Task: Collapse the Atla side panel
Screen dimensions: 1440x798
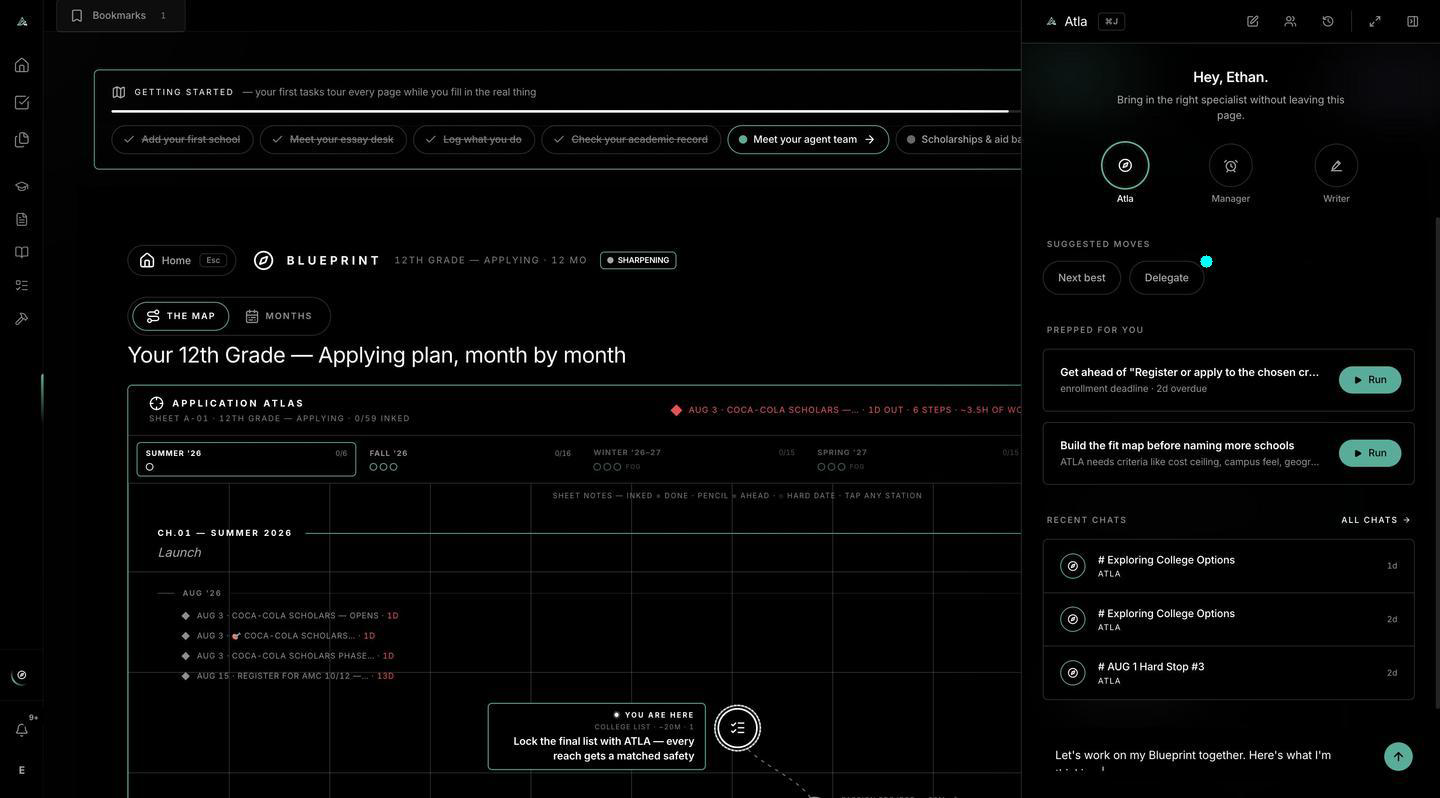Action: pyautogui.click(x=1413, y=21)
